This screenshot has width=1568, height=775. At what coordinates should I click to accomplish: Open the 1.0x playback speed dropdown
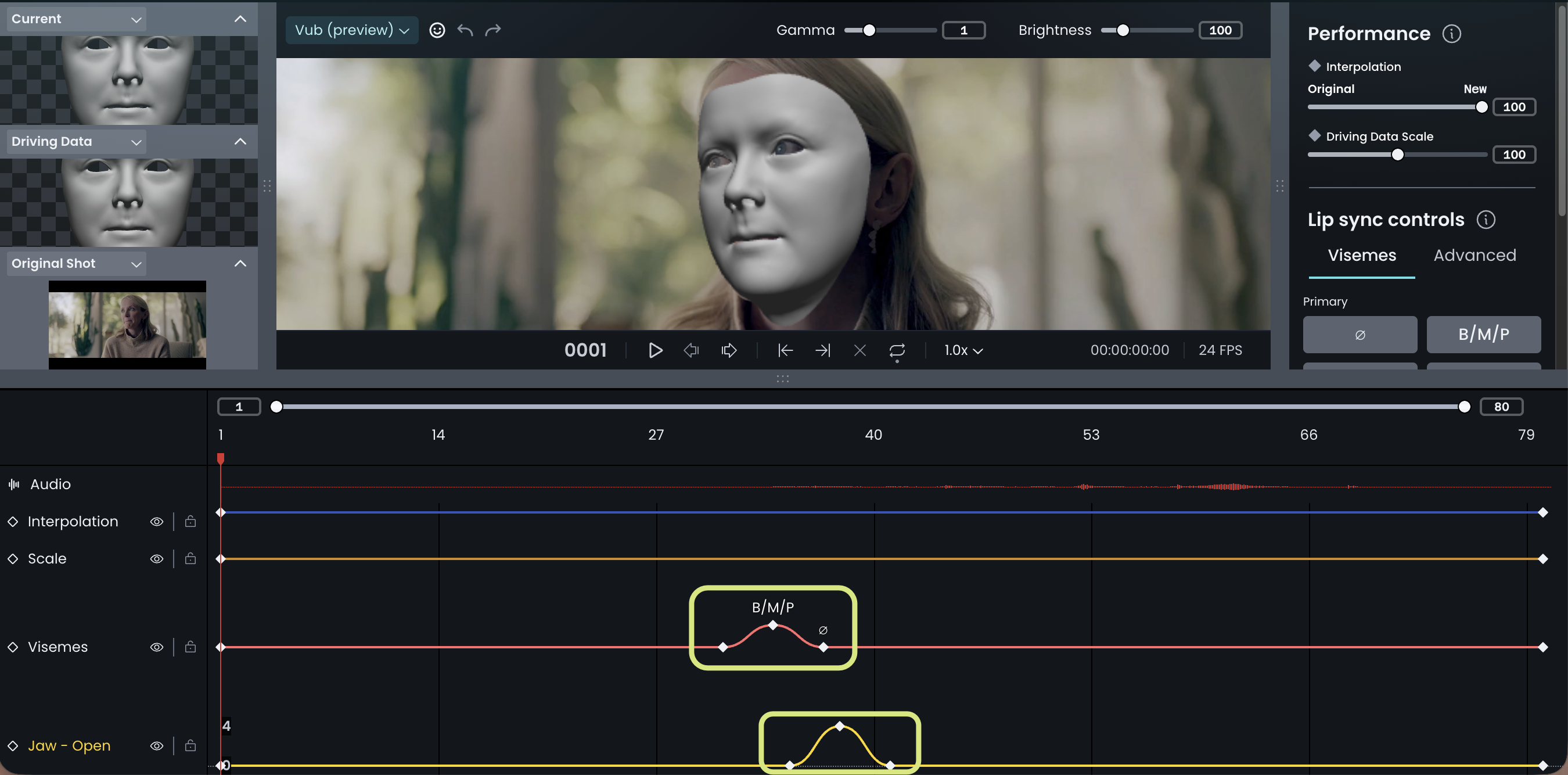tap(963, 350)
